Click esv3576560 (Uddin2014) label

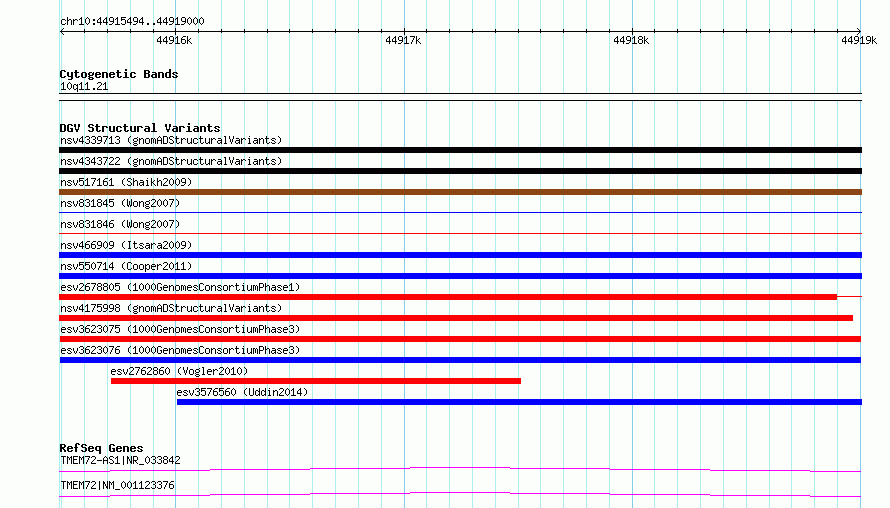242,392
